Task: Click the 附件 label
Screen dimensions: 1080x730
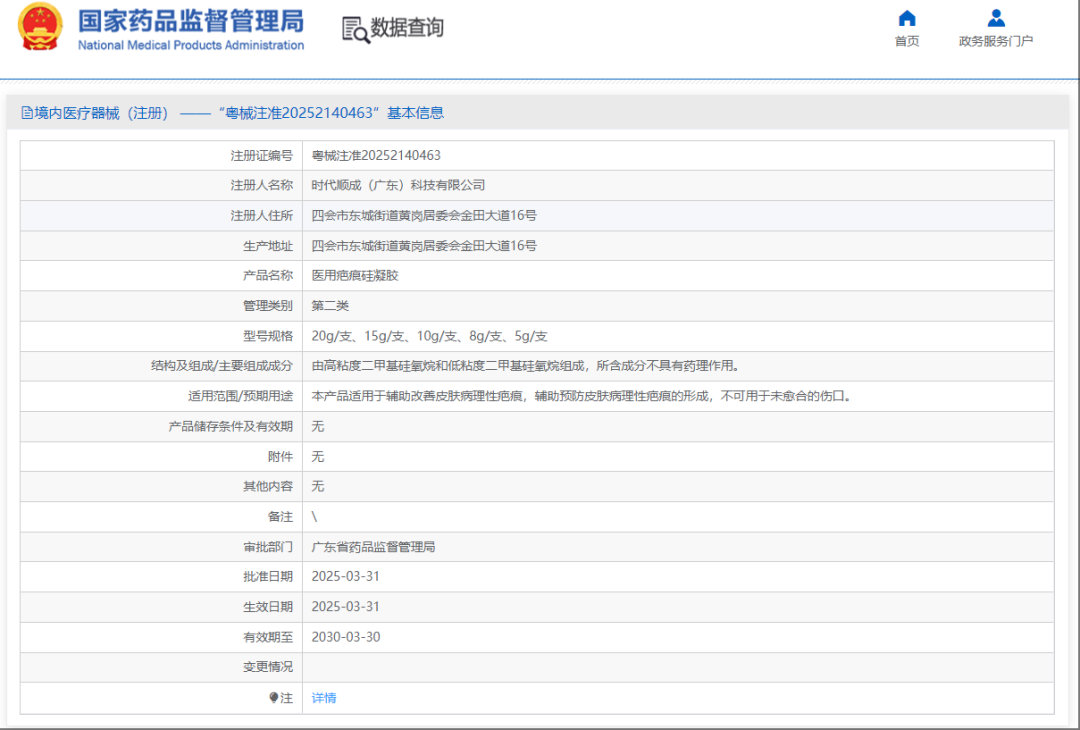Action: click(x=280, y=457)
